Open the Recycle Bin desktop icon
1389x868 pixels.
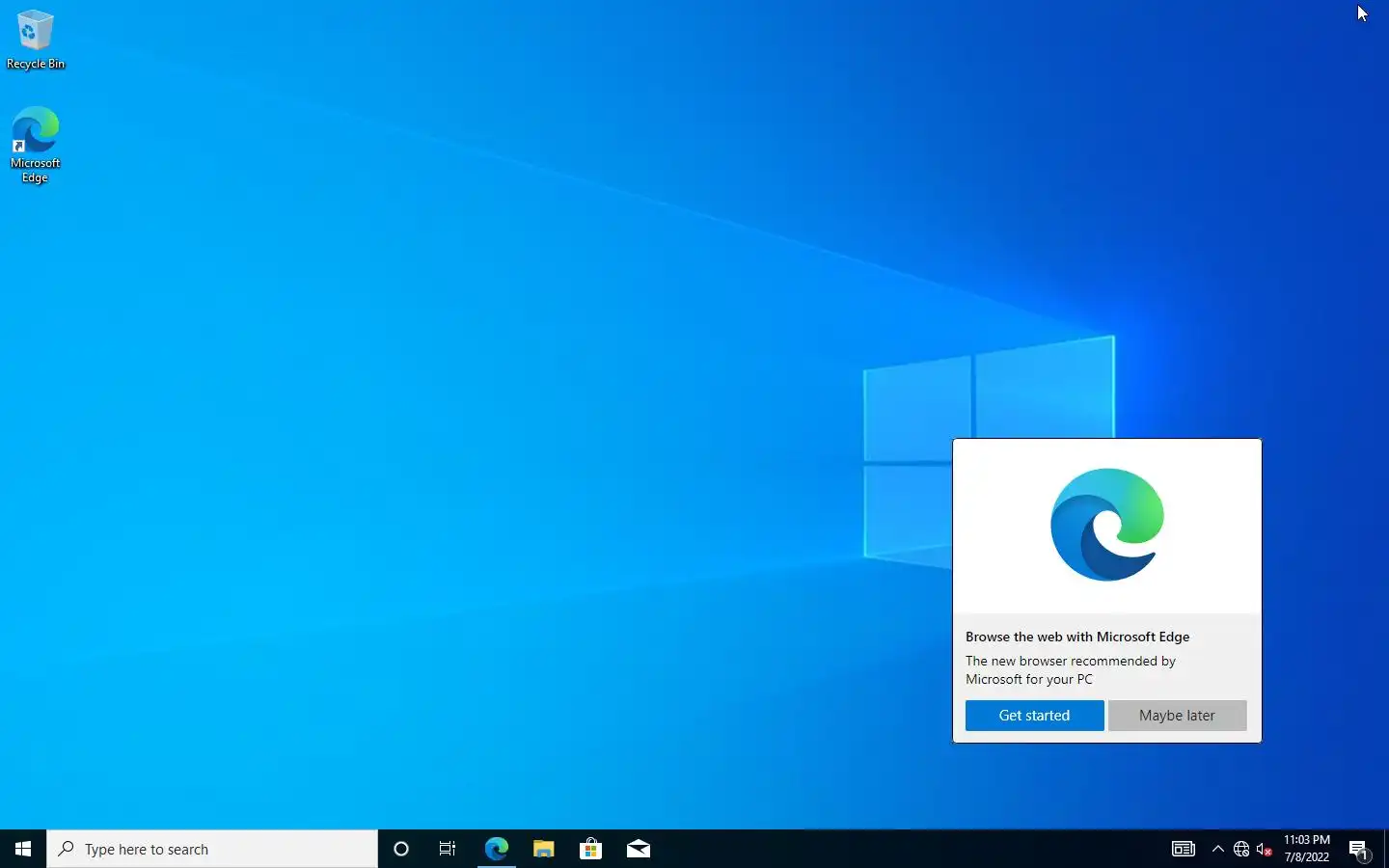tap(35, 40)
